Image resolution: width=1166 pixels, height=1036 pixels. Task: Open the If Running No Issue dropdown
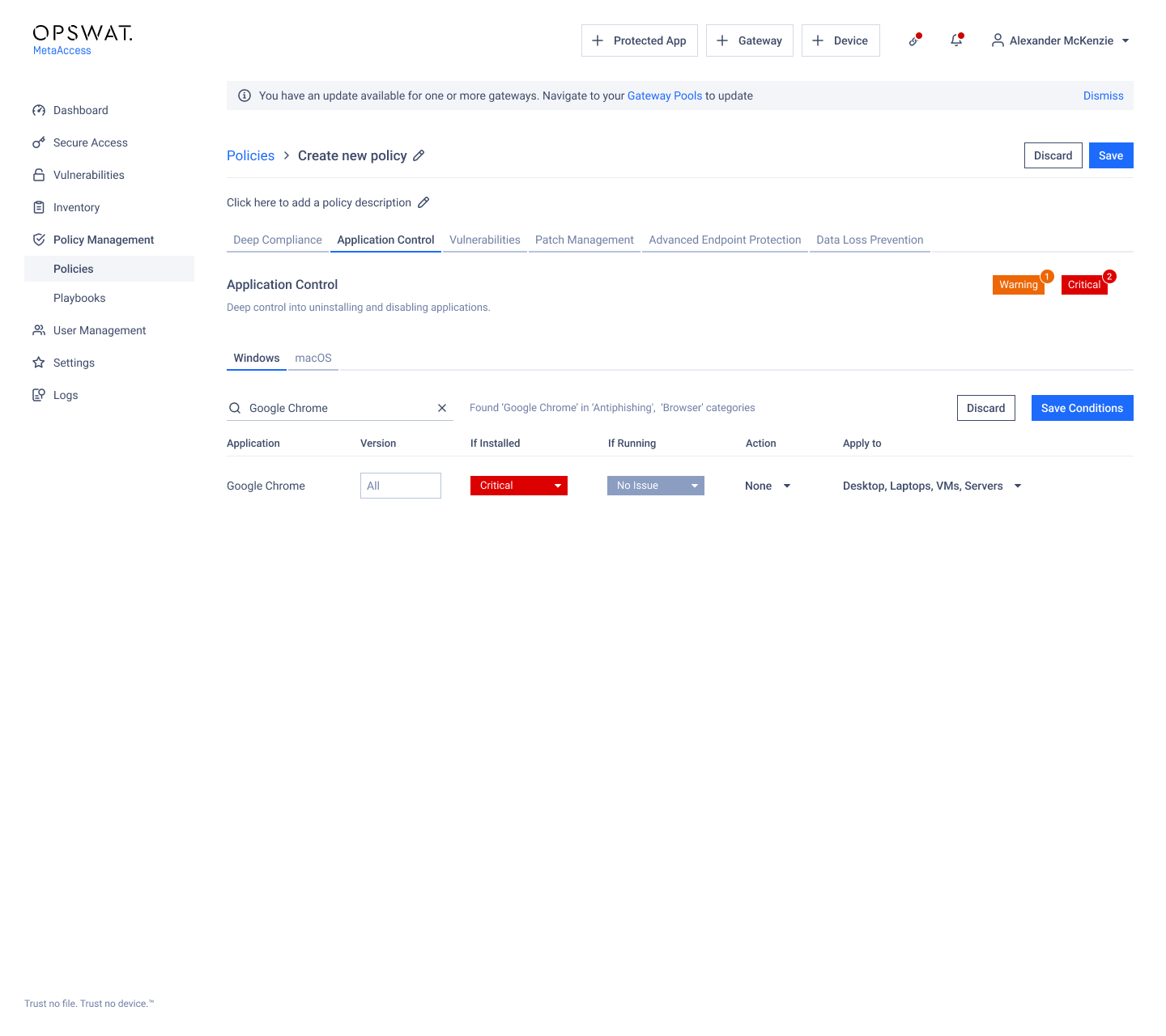tap(656, 486)
